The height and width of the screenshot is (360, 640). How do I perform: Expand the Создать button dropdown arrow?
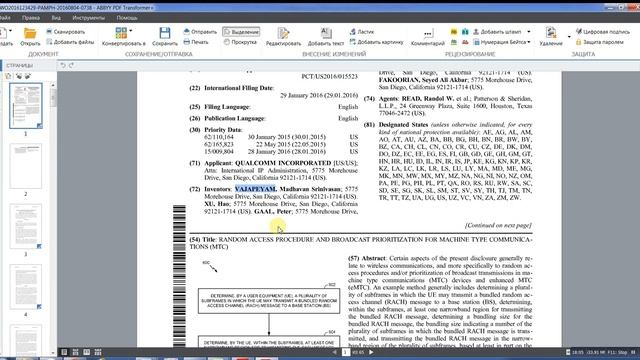(x=10, y=31)
